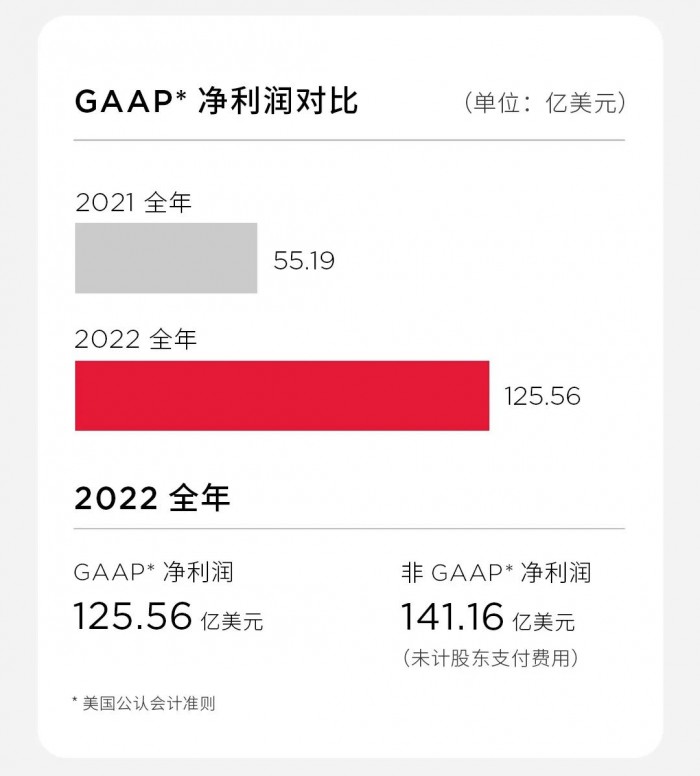The image size is (700, 776).
Task: Select the 125.56 bar value label
Action: (542, 396)
